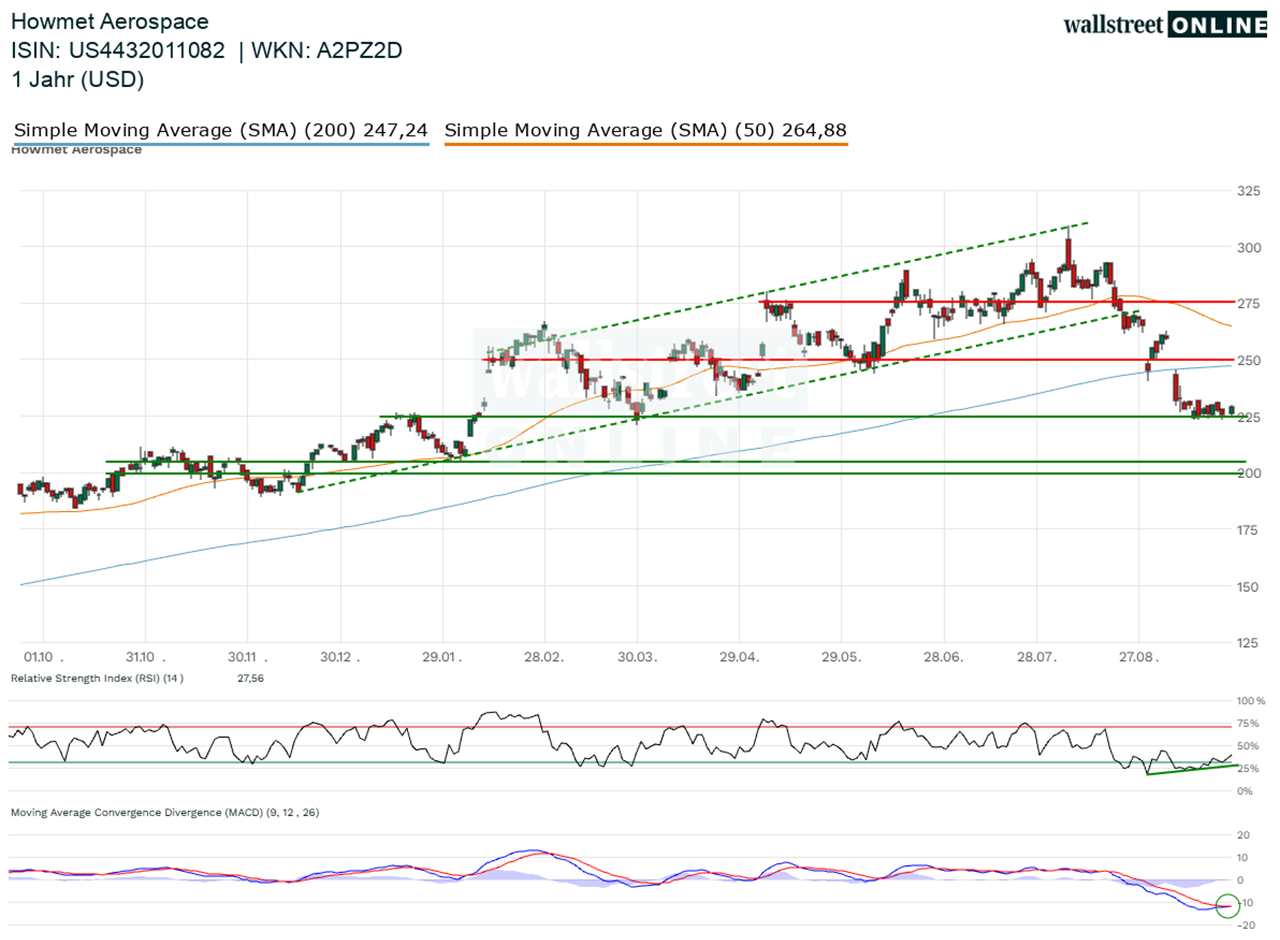Click the MACD axis label 20
1280x940 pixels.
coord(1243,835)
